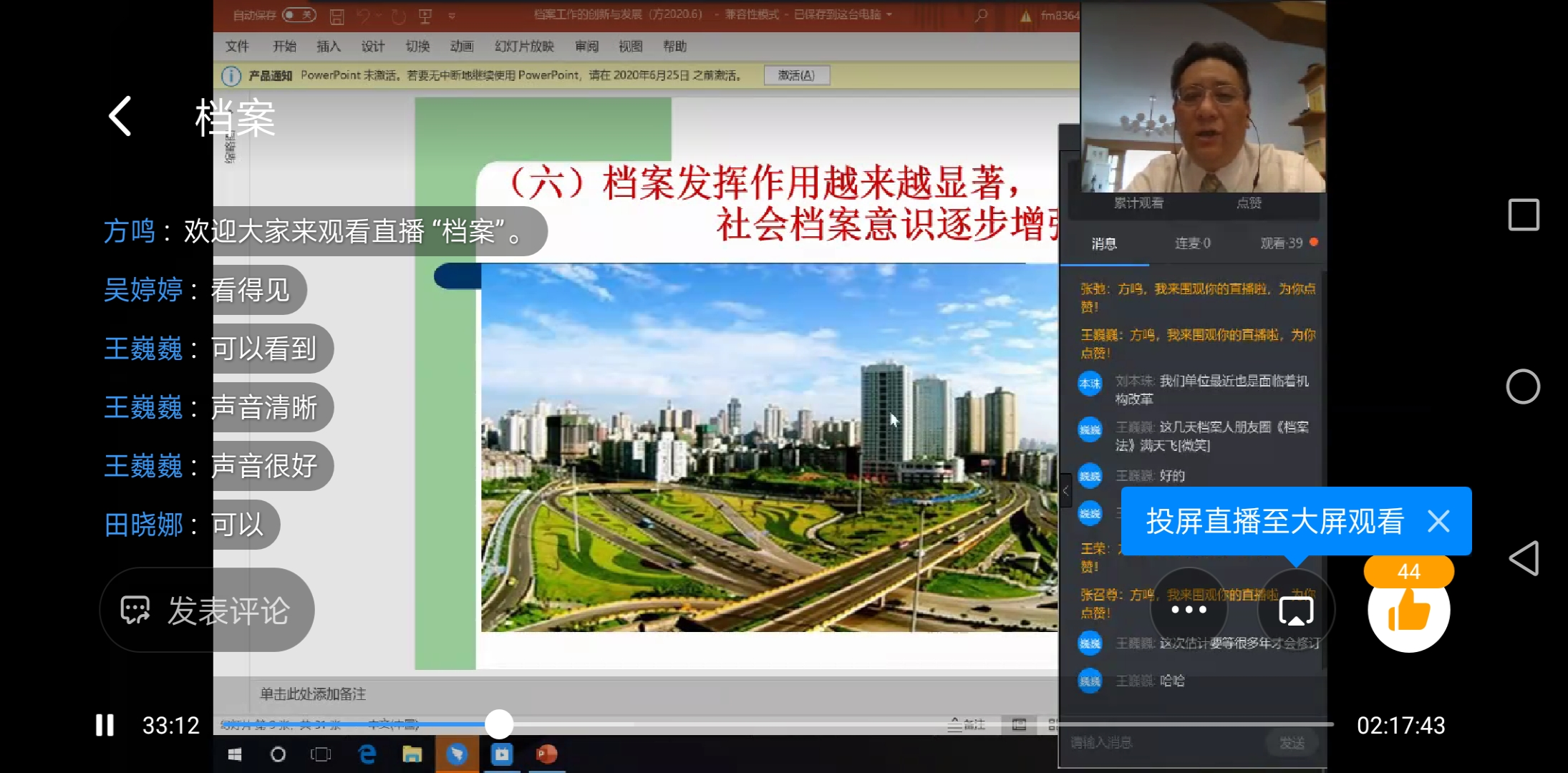Tap the thumbs-up like button

[1409, 611]
